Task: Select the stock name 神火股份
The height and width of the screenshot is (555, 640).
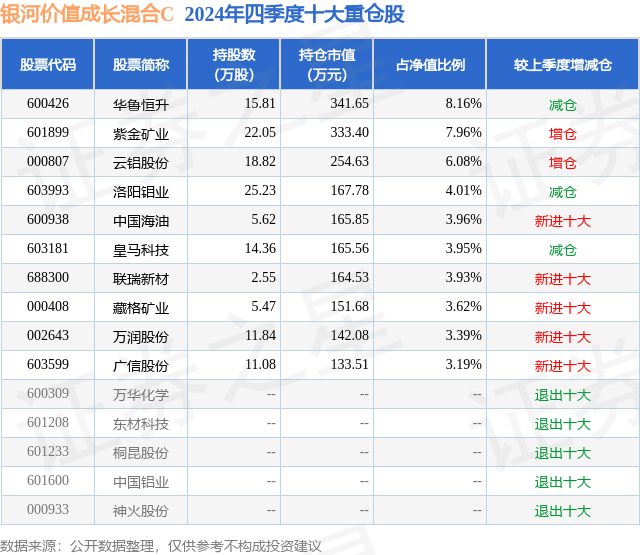Action: tap(141, 511)
